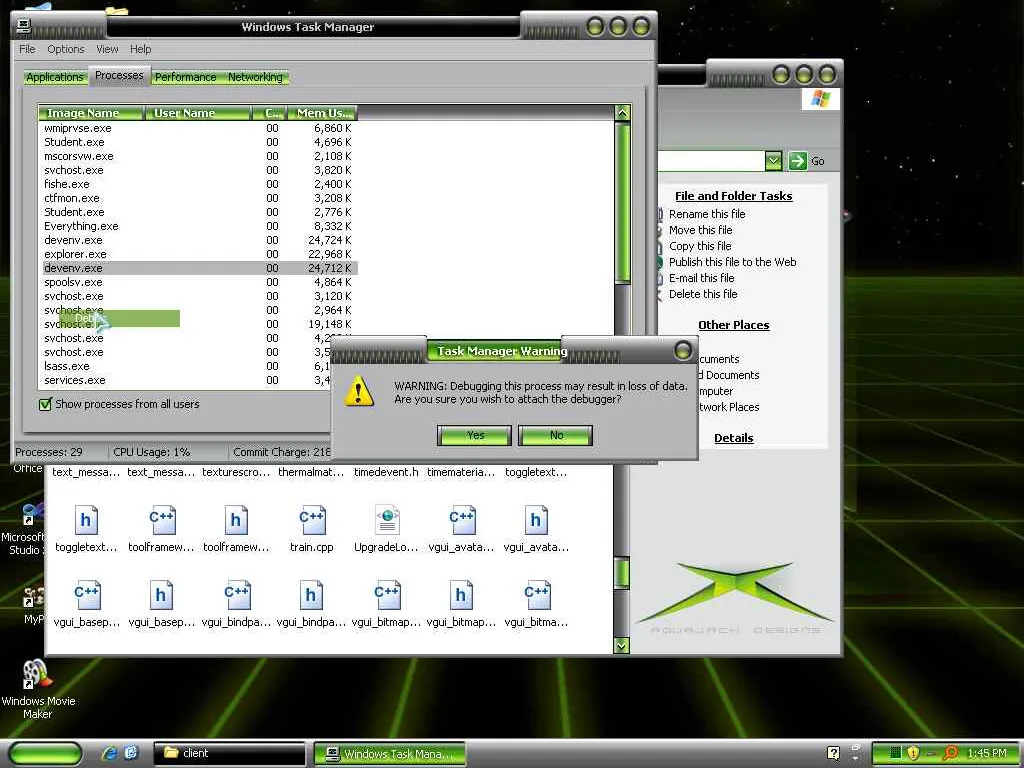Select the vgui_bitma... C++ file in last column

click(x=537, y=595)
